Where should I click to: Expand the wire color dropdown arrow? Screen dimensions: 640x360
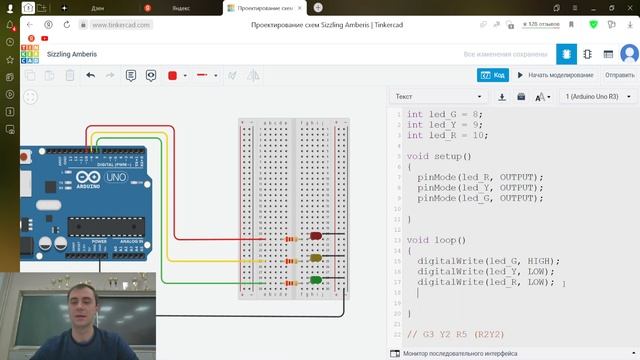[185, 76]
